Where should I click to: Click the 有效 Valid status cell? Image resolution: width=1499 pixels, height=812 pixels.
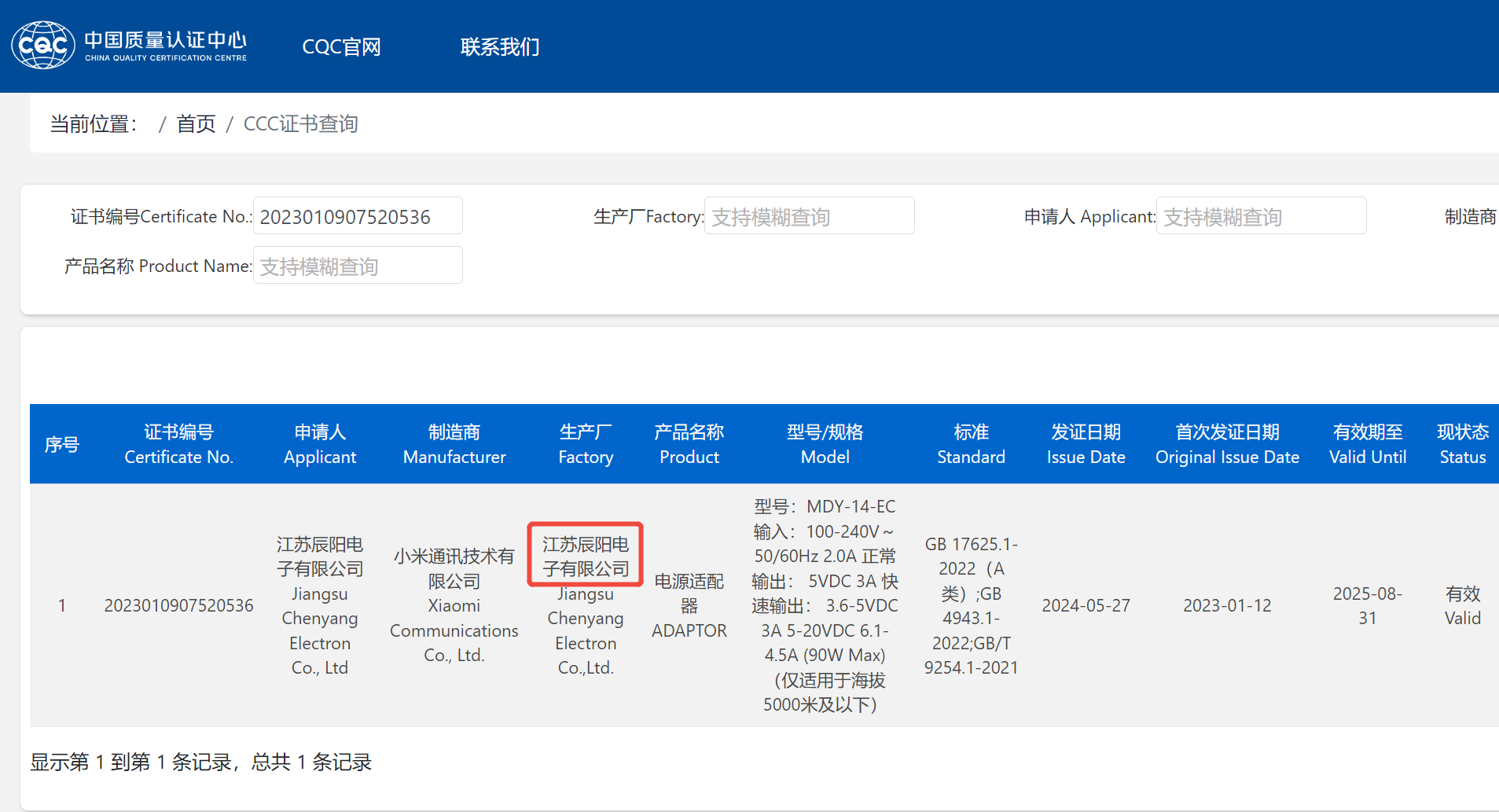pos(1462,605)
